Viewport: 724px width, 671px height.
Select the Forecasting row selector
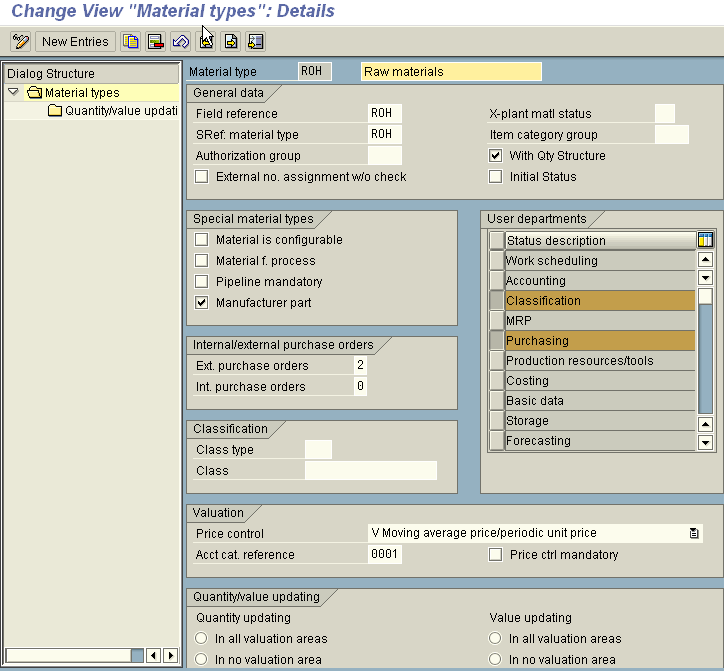(497, 440)
